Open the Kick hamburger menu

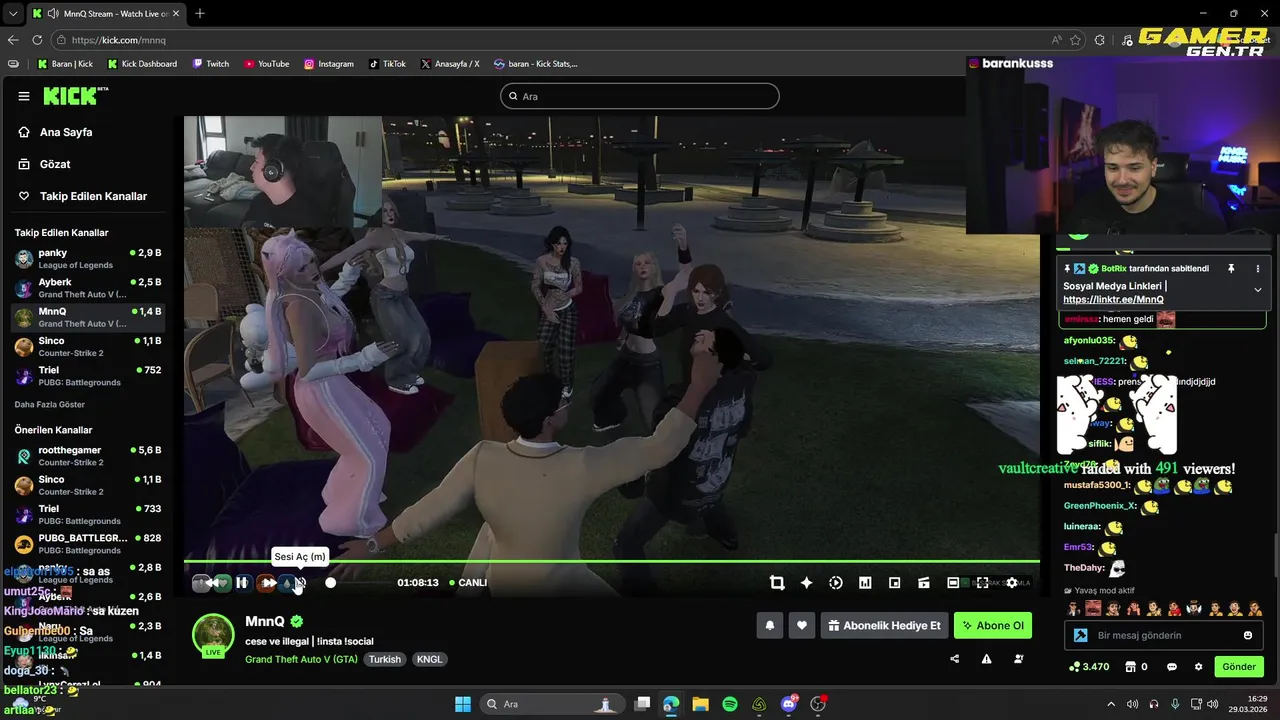tap(24, 96)
